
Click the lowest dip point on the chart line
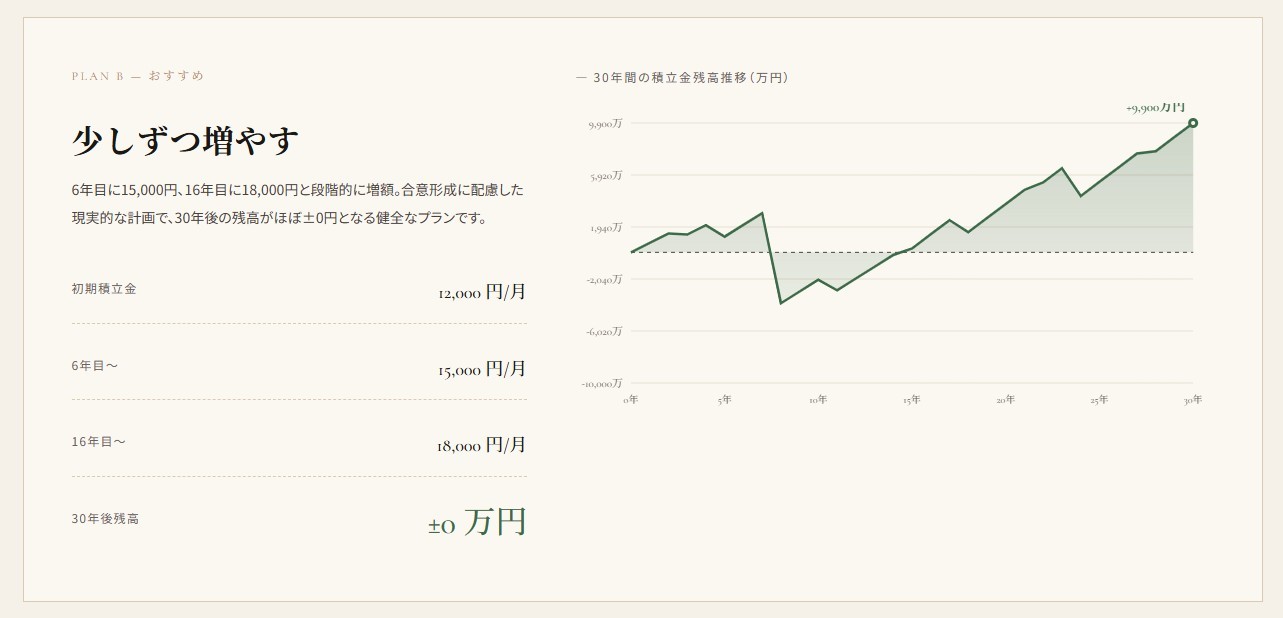pyautogui.click(x=780, y=303)
